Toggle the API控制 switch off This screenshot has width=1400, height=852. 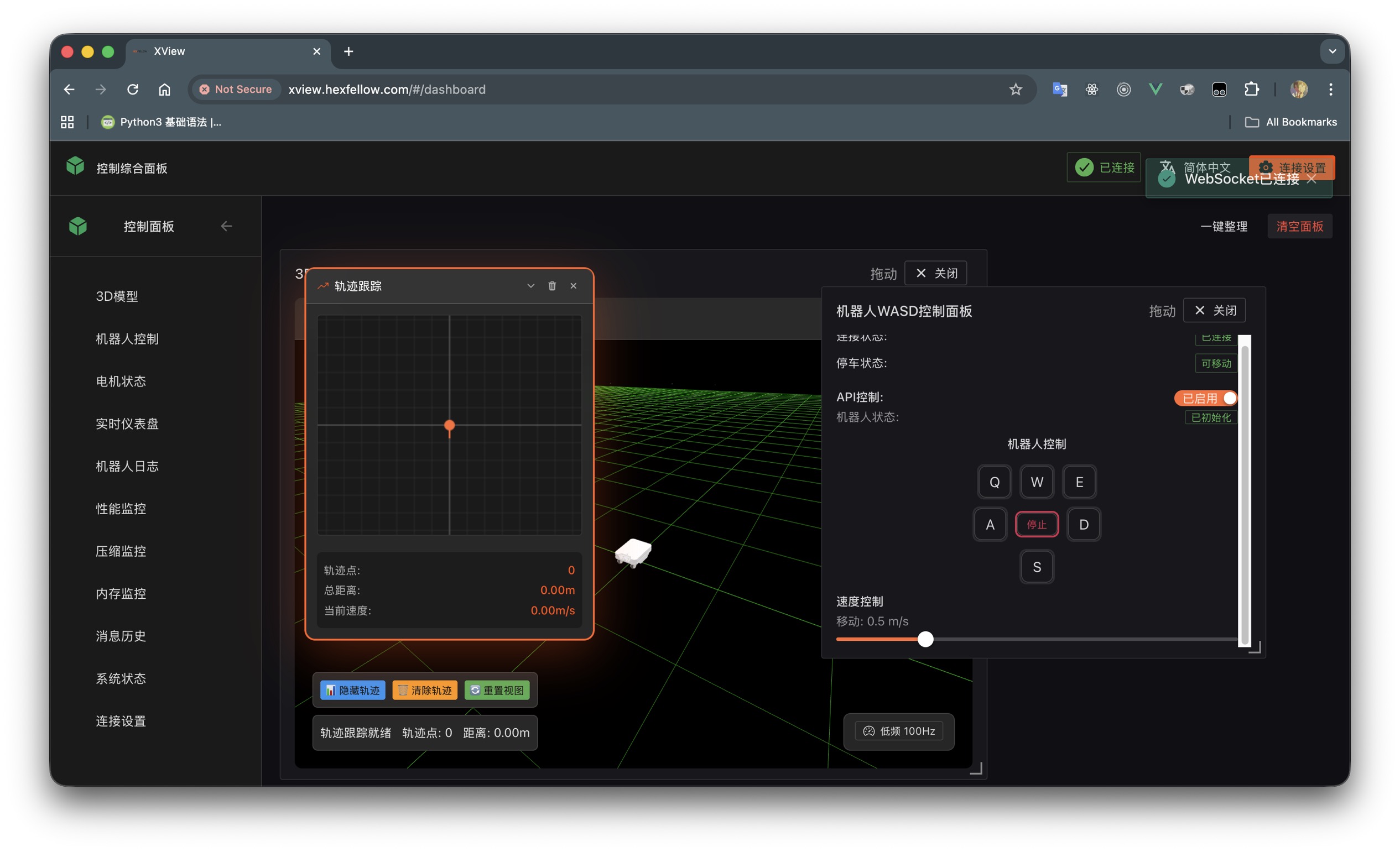[1206, 398]
